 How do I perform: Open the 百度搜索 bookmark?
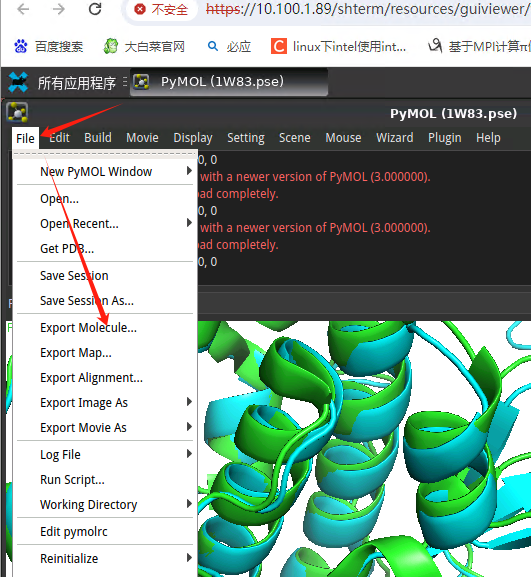[49, 47]
